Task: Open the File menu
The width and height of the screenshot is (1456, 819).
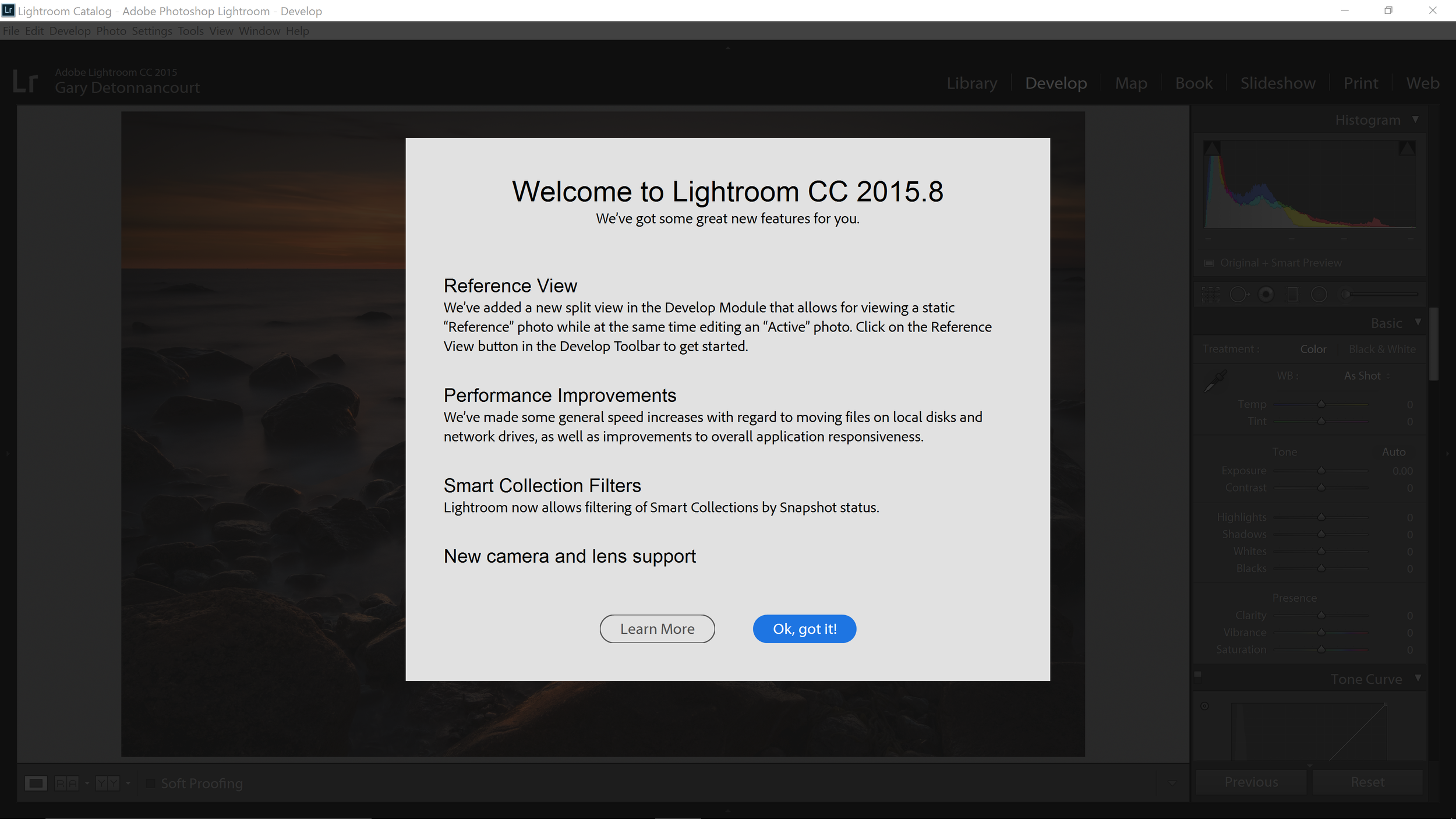Action: click(x=11, y=31)
